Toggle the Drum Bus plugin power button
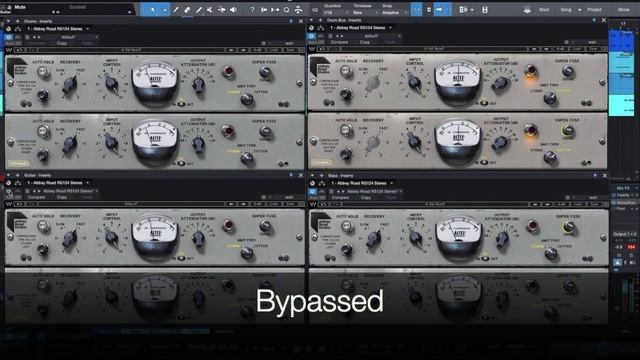Screen dimensions: 640x360 pyautogui.click(x=312, y=36)
